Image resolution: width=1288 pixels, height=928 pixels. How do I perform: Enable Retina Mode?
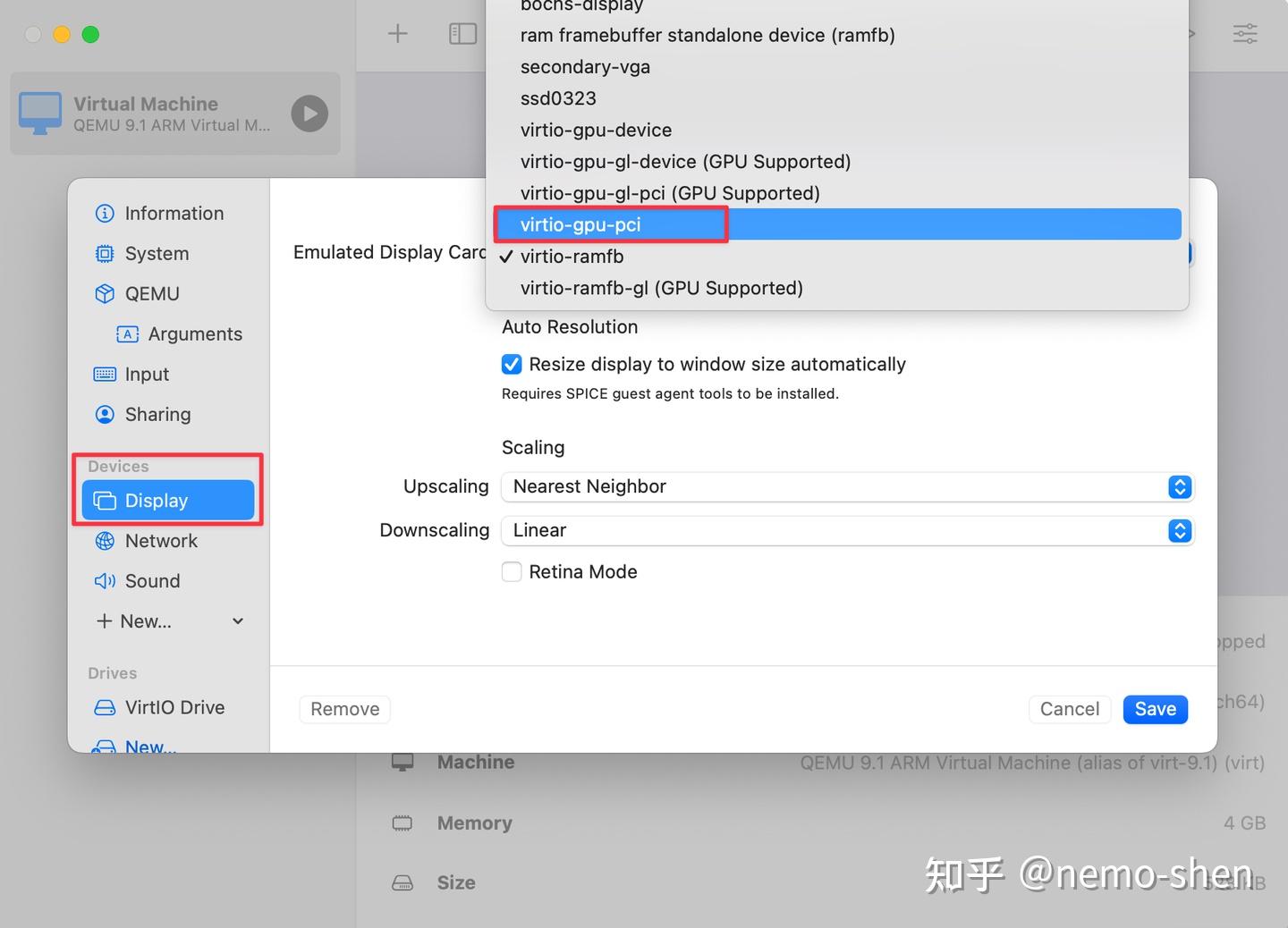click(x=511, y=571)
